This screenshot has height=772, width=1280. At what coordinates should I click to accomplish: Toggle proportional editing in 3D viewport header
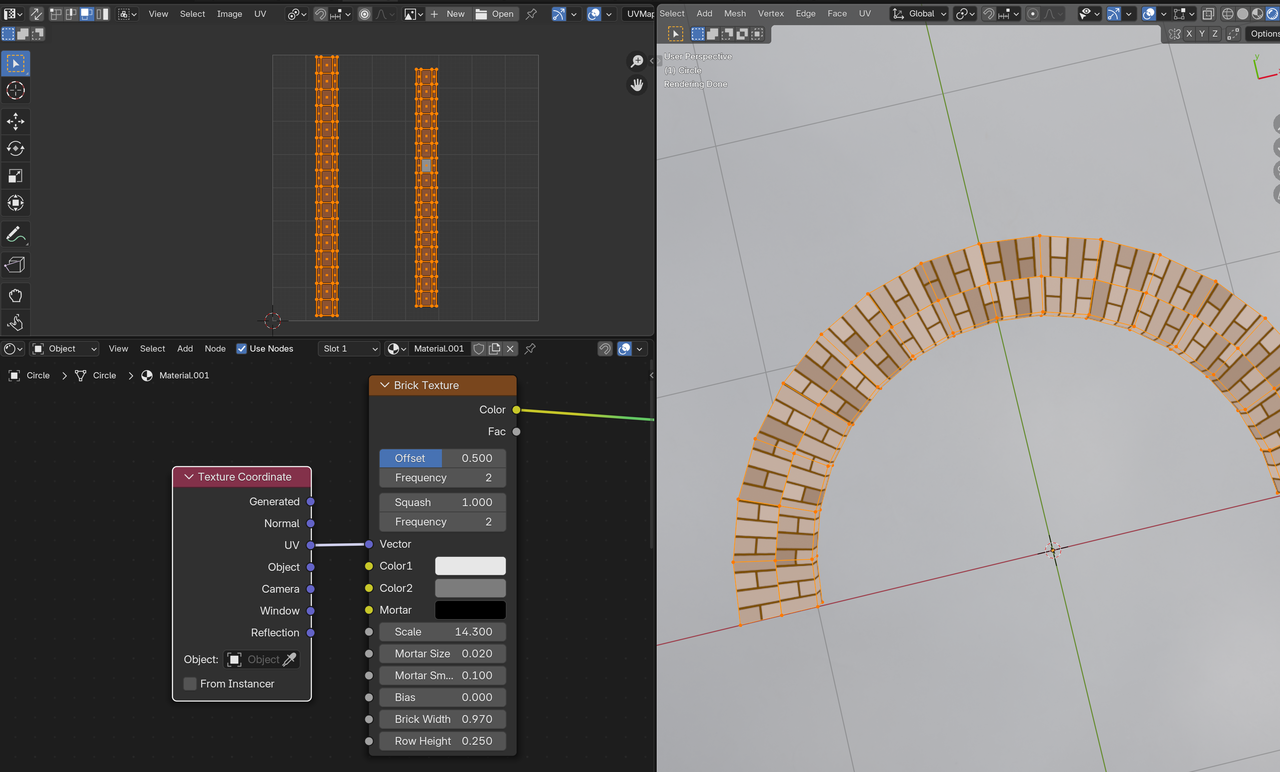tap(1033, 14)
